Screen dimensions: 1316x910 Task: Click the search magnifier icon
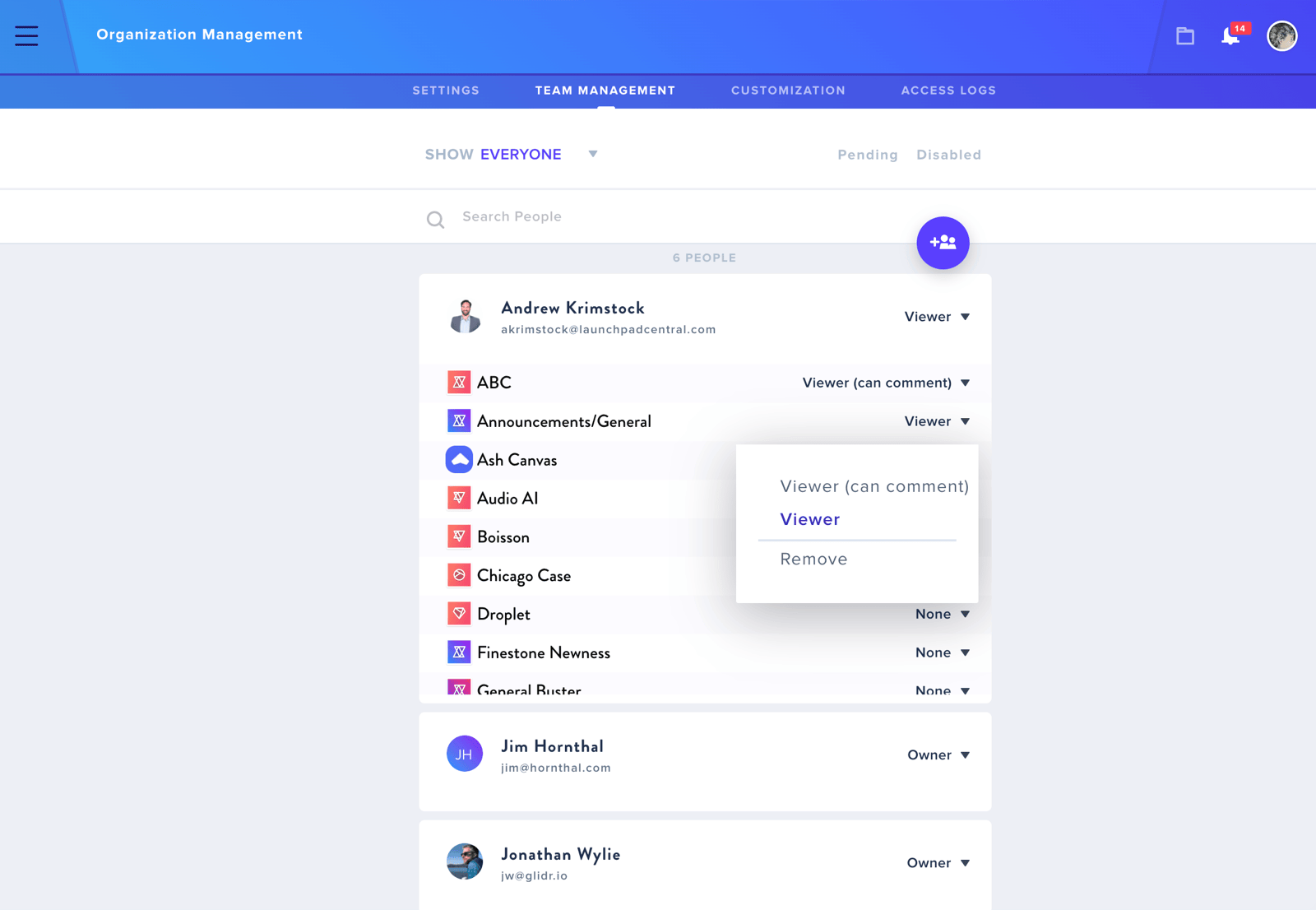pyautogui.click(x=435, y=219)
